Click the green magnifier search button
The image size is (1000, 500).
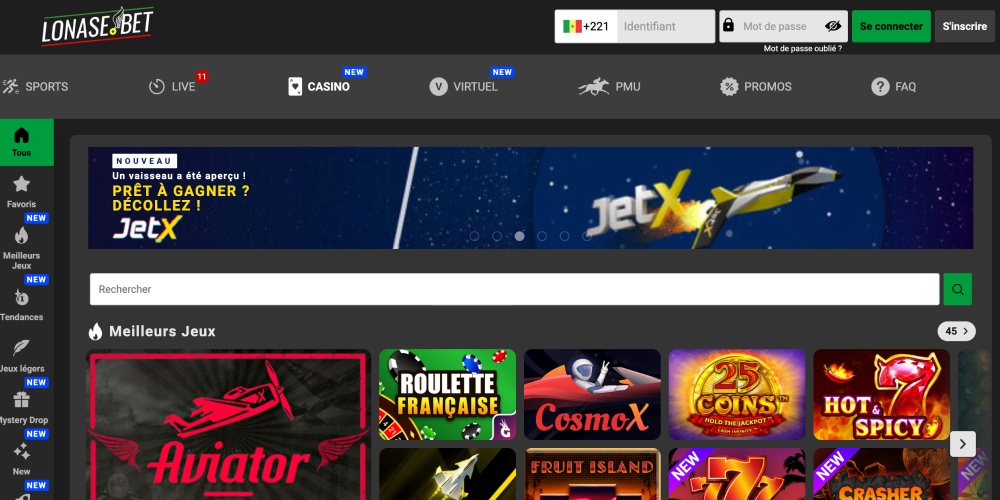(x=957, y=289)
